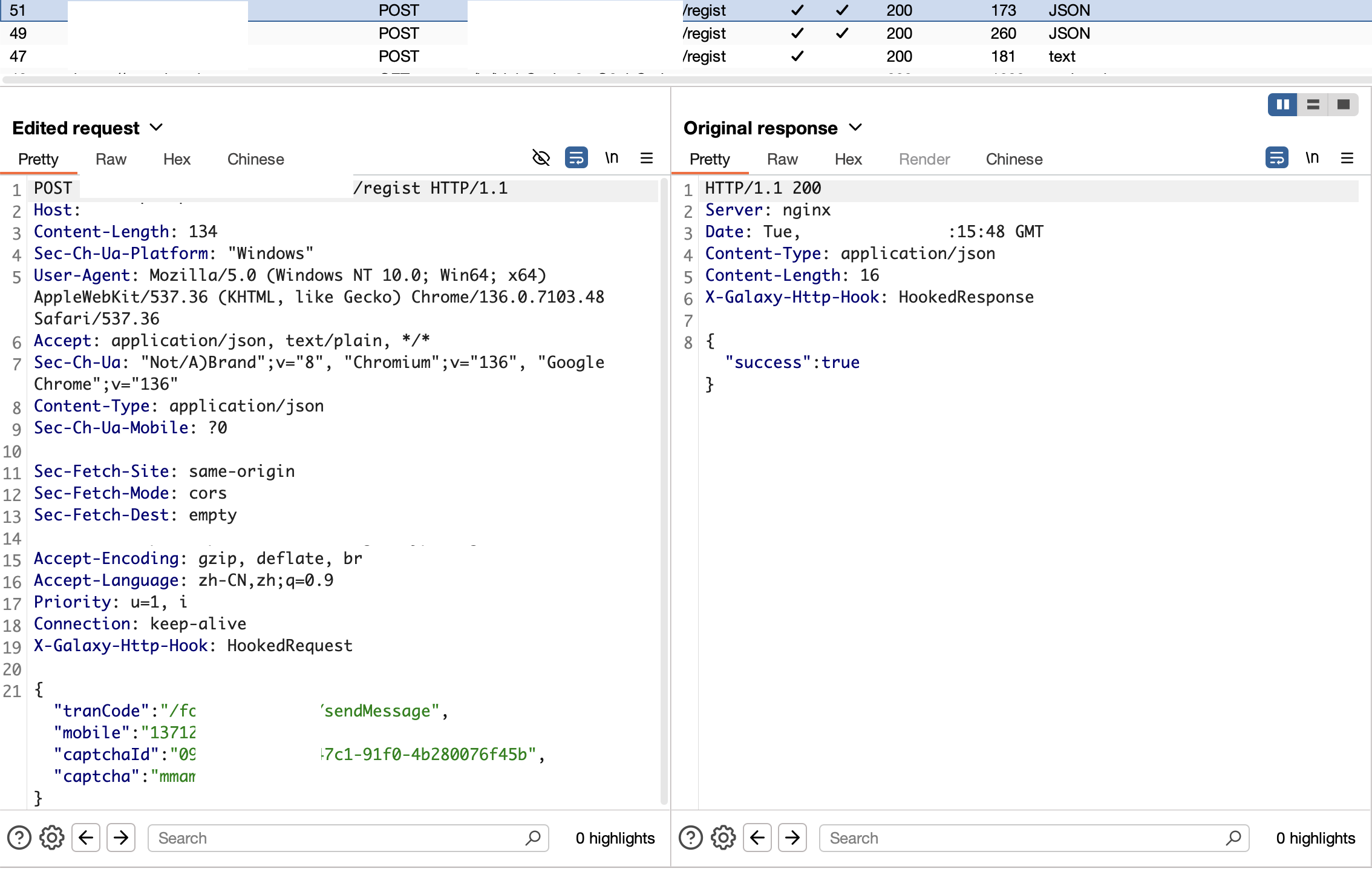Click the request Search input field

point(339,838)
